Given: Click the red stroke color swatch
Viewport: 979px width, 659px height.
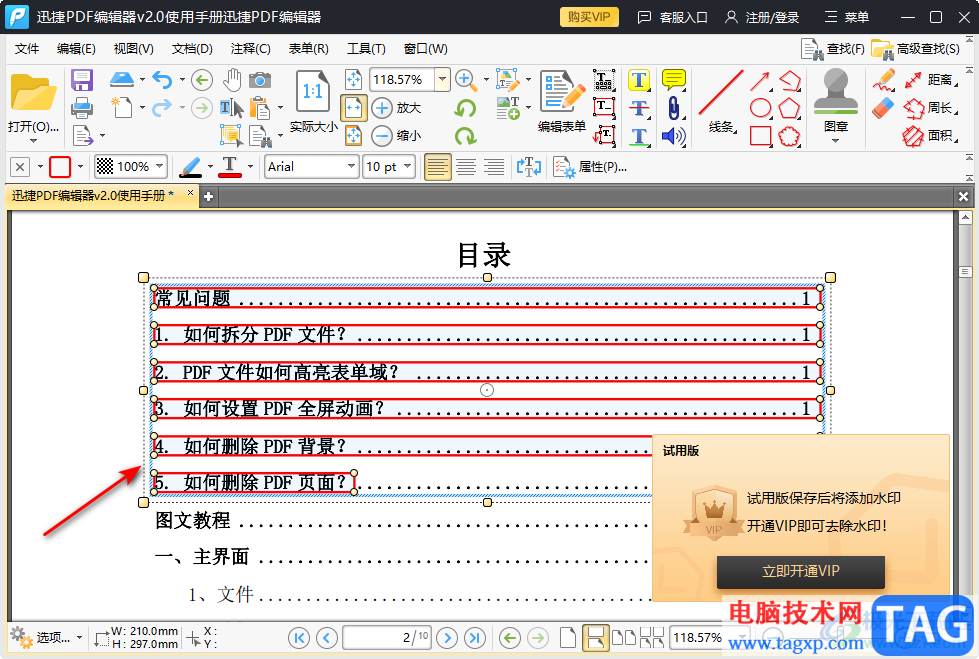Looking at the screenshot, I should tap(60, 167).
